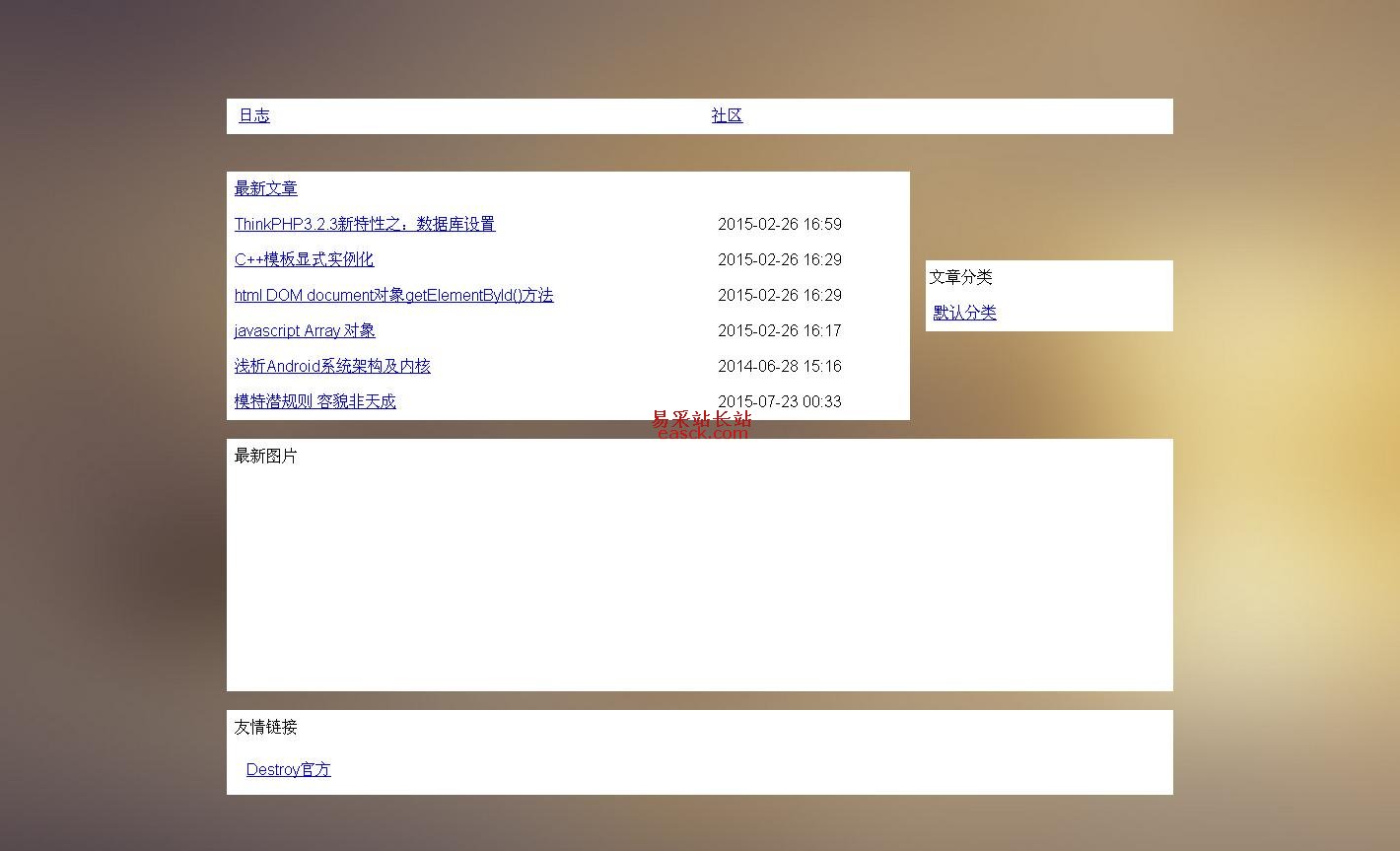Click the 2015-02-26 16:17 date text
Viewport: 1400px width, 851px height.
(779, 330)
